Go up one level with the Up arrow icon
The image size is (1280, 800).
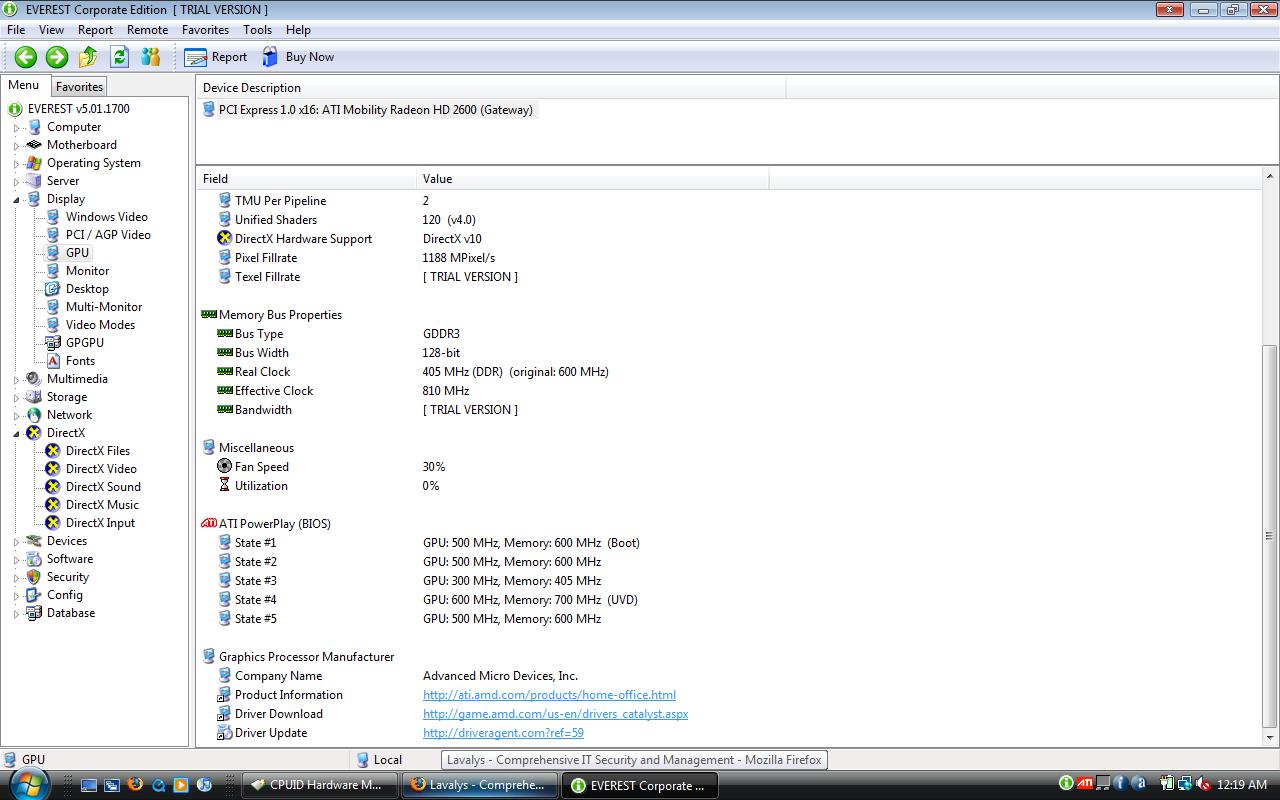88,57
